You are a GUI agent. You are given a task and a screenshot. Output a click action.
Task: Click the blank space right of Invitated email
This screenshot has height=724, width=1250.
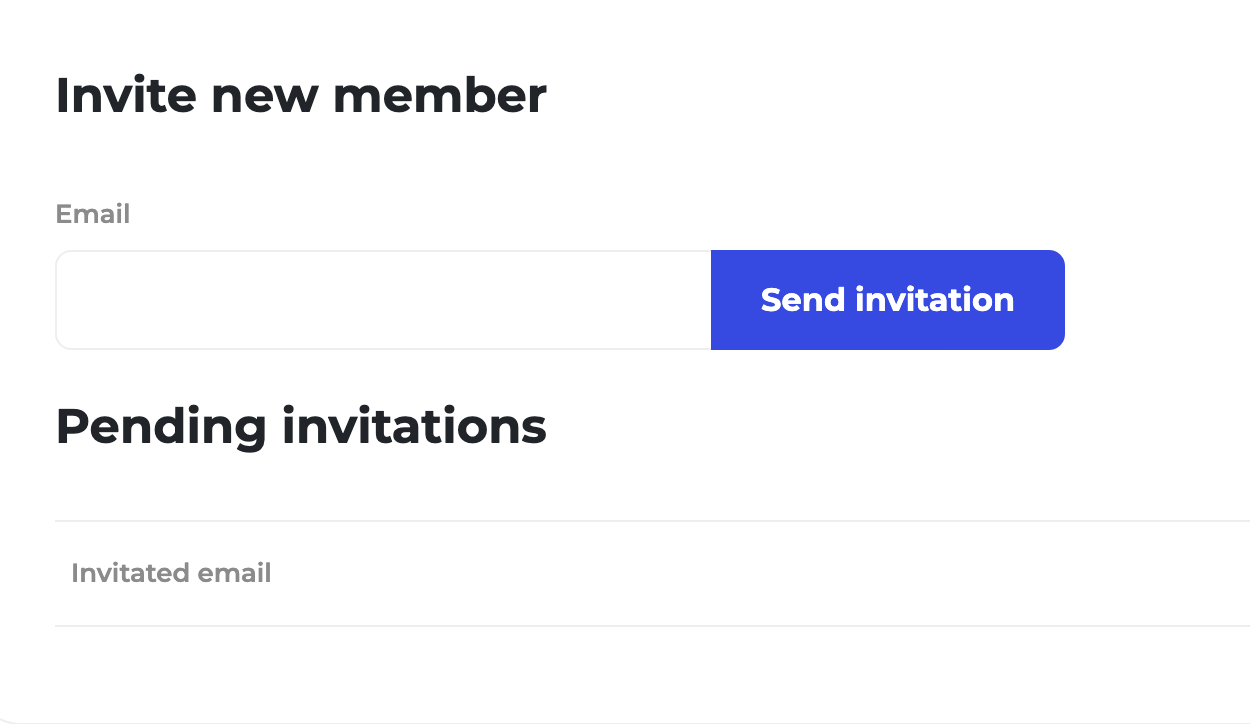pyautogui.click(x=760, y=573)
